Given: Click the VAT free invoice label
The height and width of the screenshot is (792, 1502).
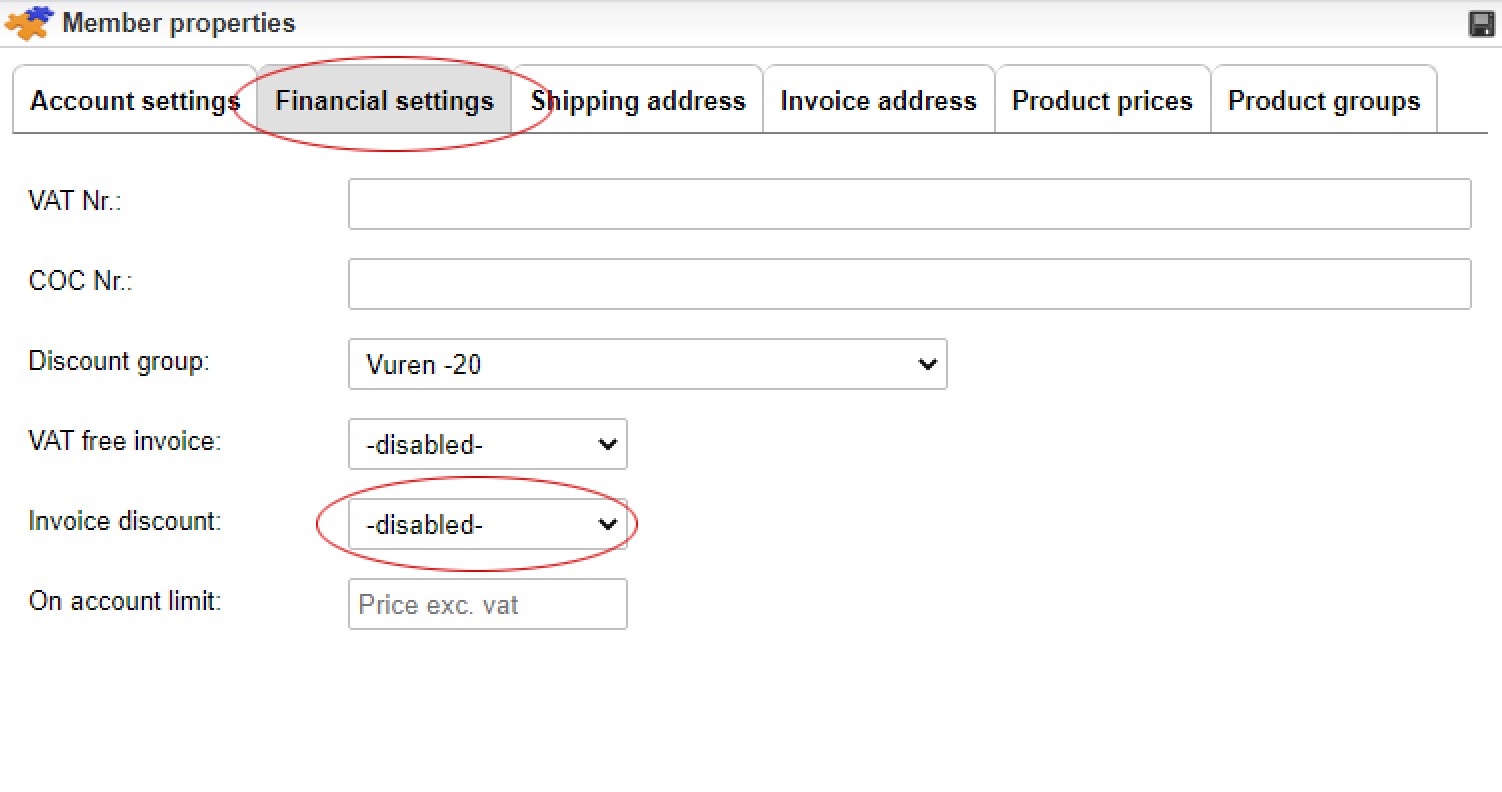Looking at the screenshot, I should pyautogui.click(x=125, y=441).
